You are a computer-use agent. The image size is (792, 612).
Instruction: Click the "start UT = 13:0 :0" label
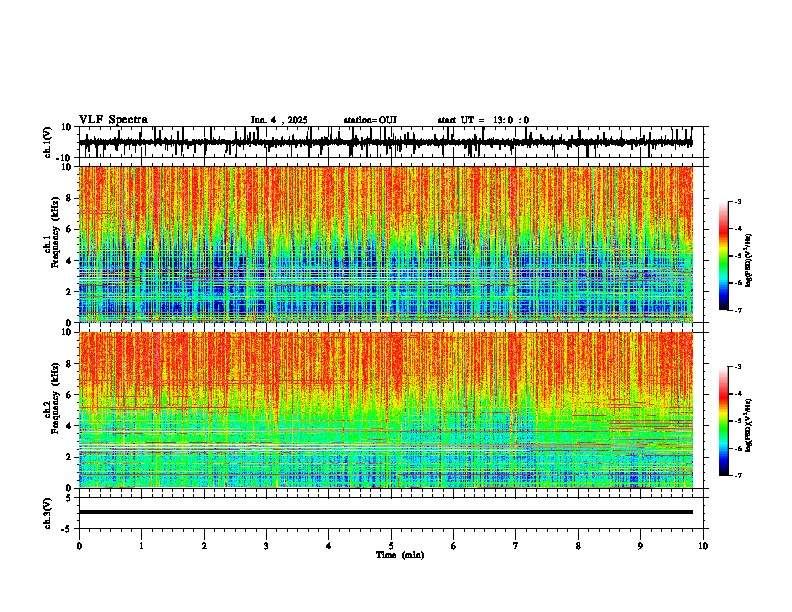pyautogui.click(x=483, y=120)
